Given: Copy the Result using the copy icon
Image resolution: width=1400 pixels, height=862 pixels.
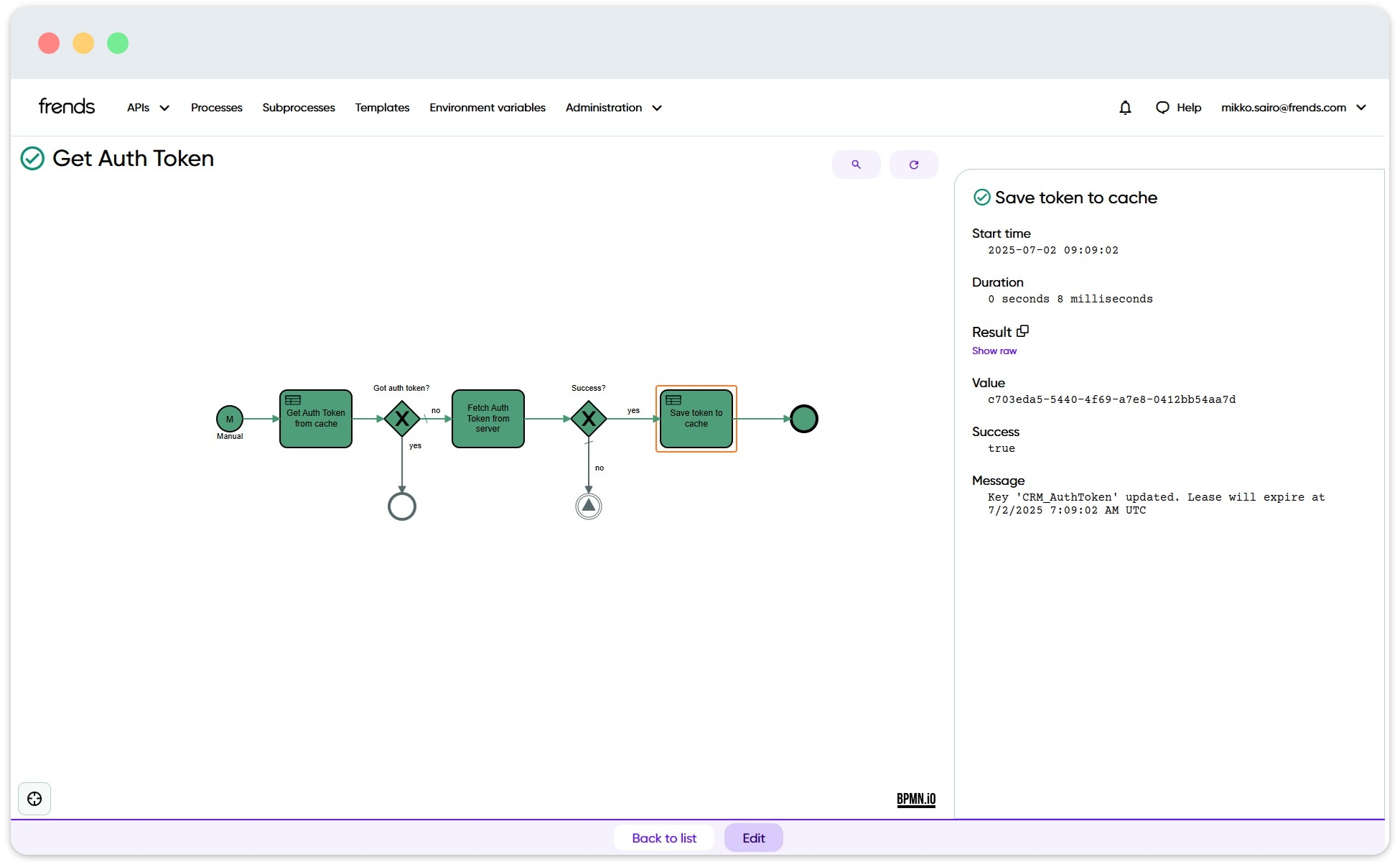Looking at the screenshot, I should click(x=1022, y=330).
